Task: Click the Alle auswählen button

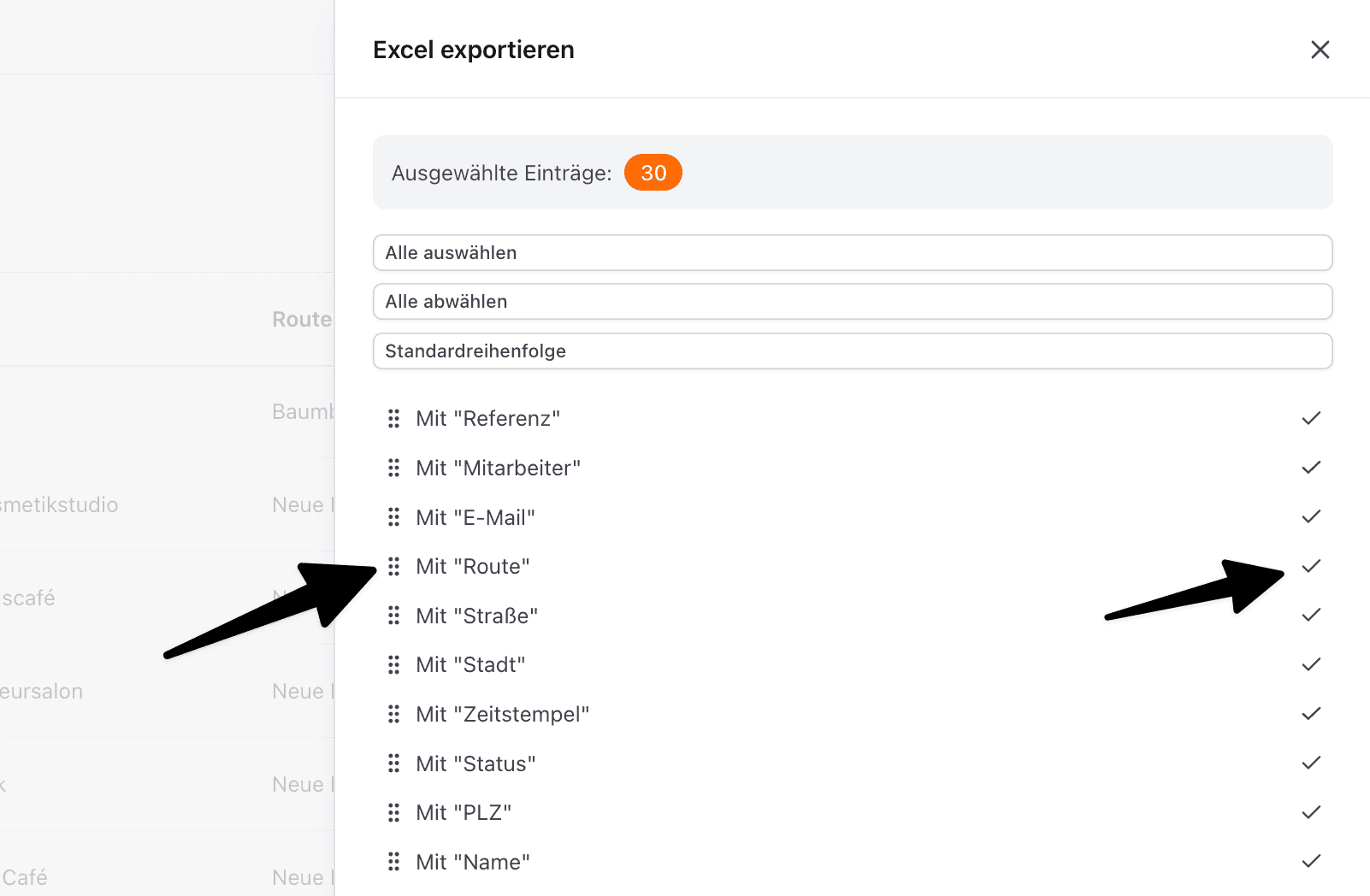Action: point(852,252)
